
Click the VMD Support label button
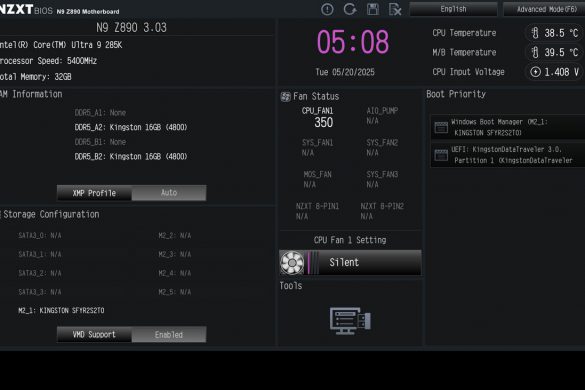[x=94, y=334]
